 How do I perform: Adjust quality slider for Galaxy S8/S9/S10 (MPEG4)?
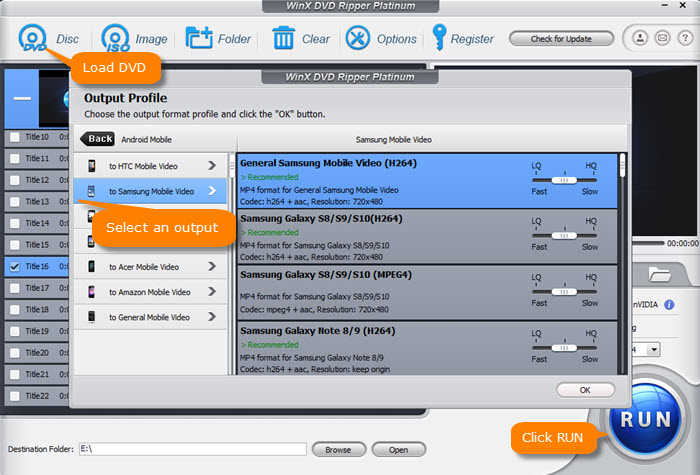click(x=564, y=292)
